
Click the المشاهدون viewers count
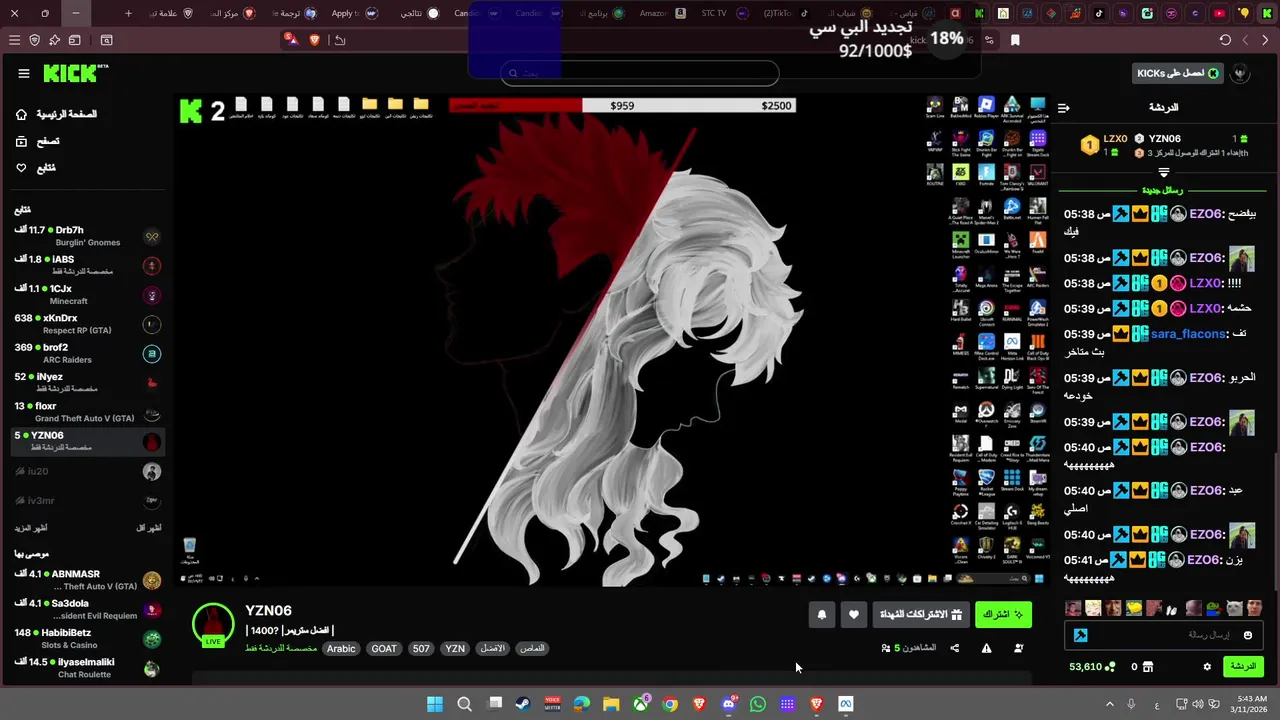909,648
